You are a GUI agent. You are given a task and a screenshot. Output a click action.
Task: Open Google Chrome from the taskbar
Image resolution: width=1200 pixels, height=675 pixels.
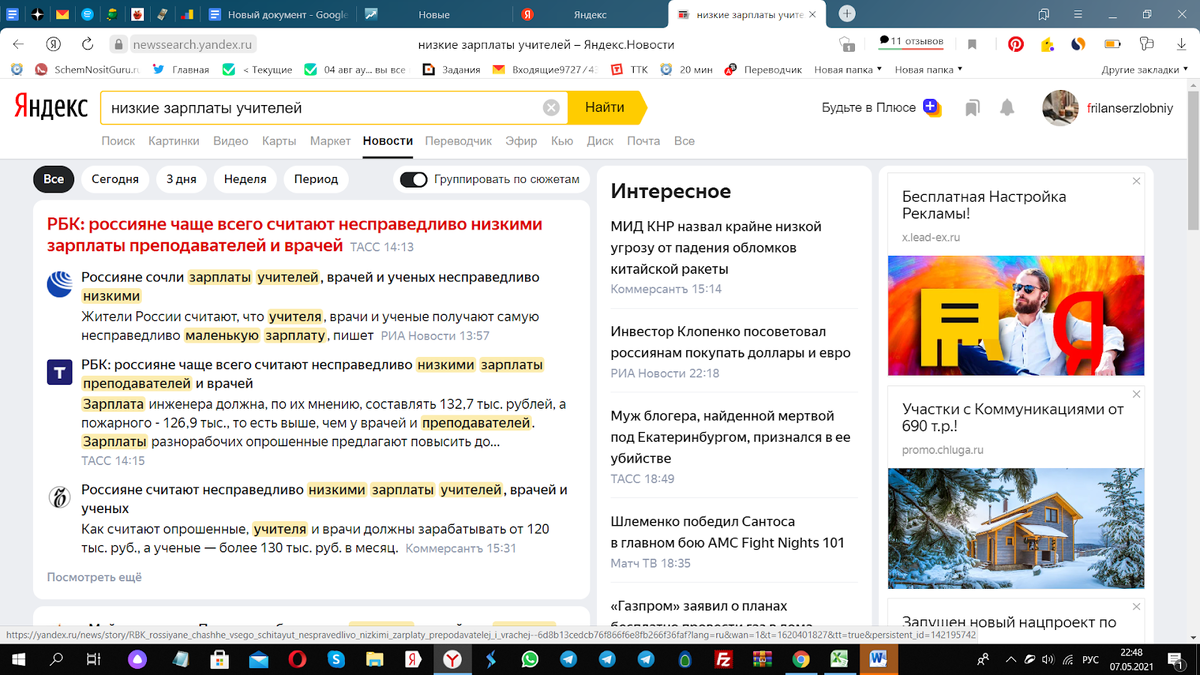pyautogui.click(x=801, y=659)
